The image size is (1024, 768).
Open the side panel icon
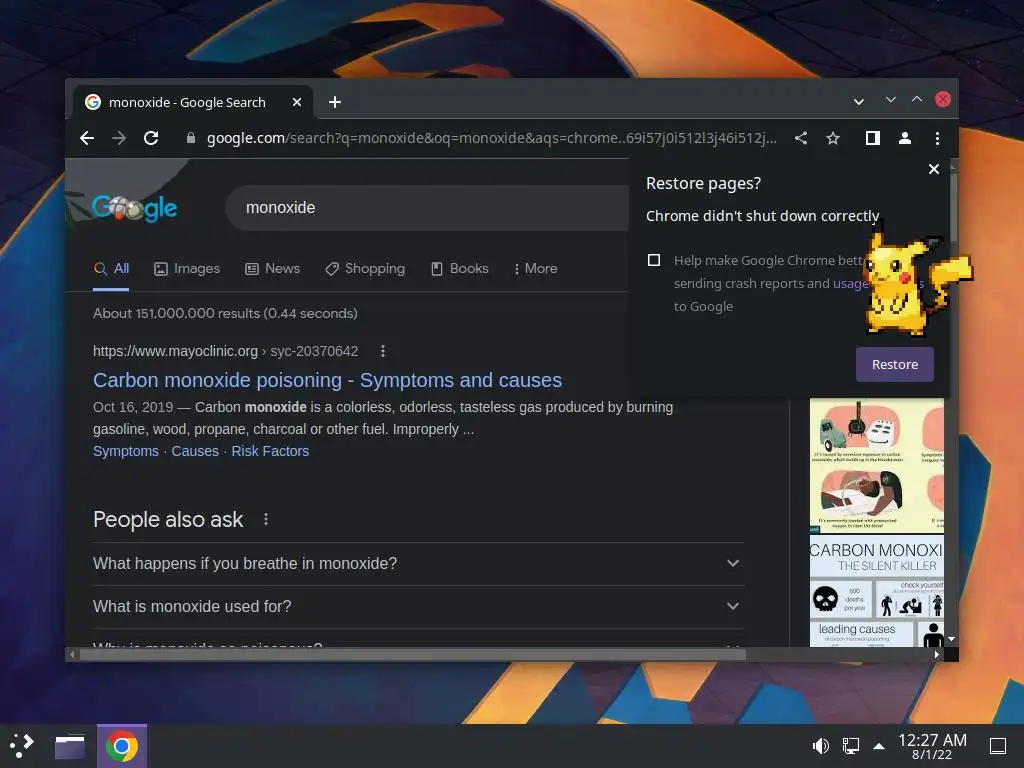tap(872, 138)
